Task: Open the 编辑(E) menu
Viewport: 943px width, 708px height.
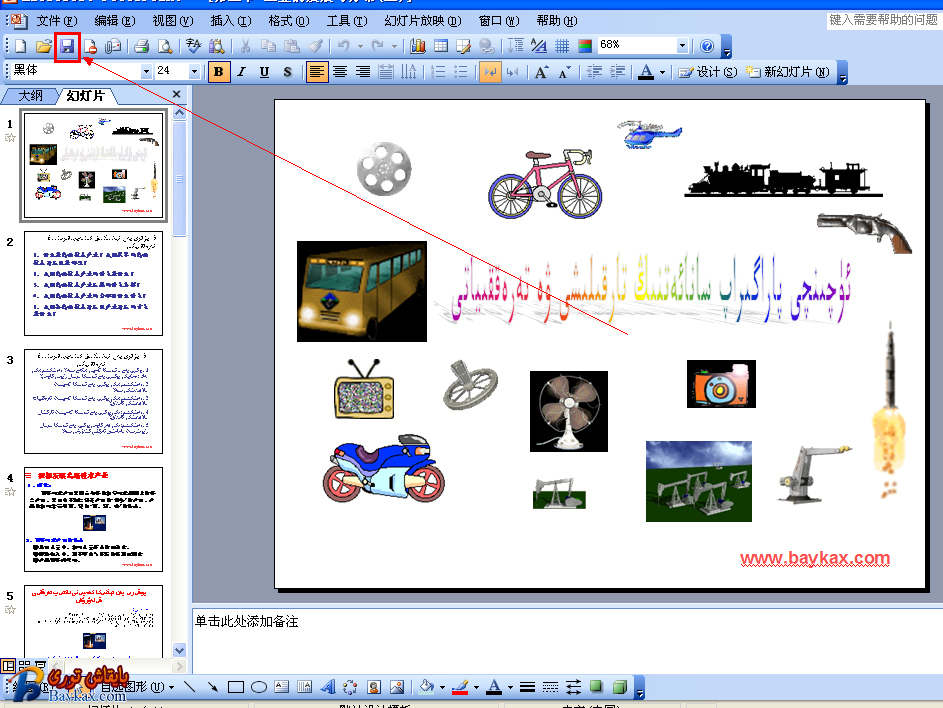Action: click(x=115, y=21)
